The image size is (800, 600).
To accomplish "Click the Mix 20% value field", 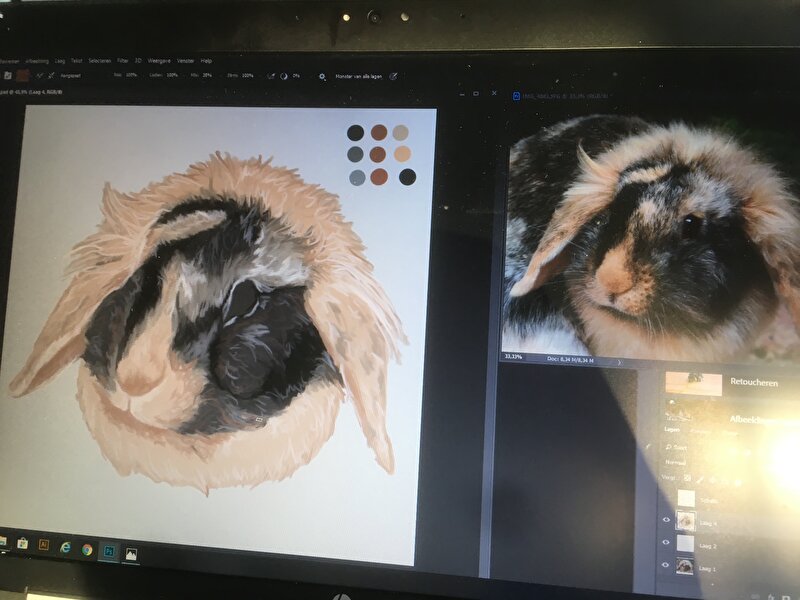I will (207, 75).
